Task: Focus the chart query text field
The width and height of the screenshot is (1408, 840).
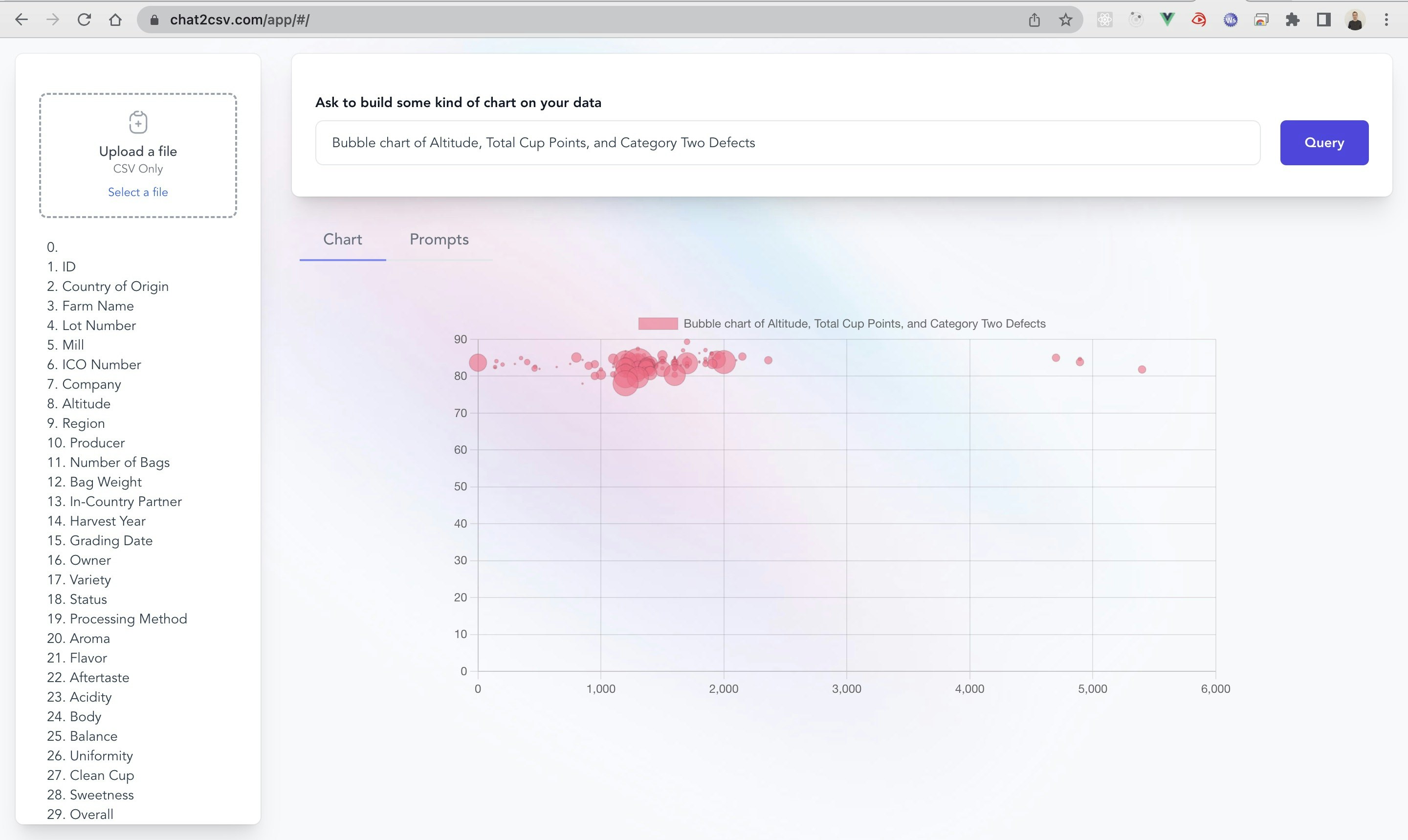Action: pyautogui.click(x=787, y=143)
